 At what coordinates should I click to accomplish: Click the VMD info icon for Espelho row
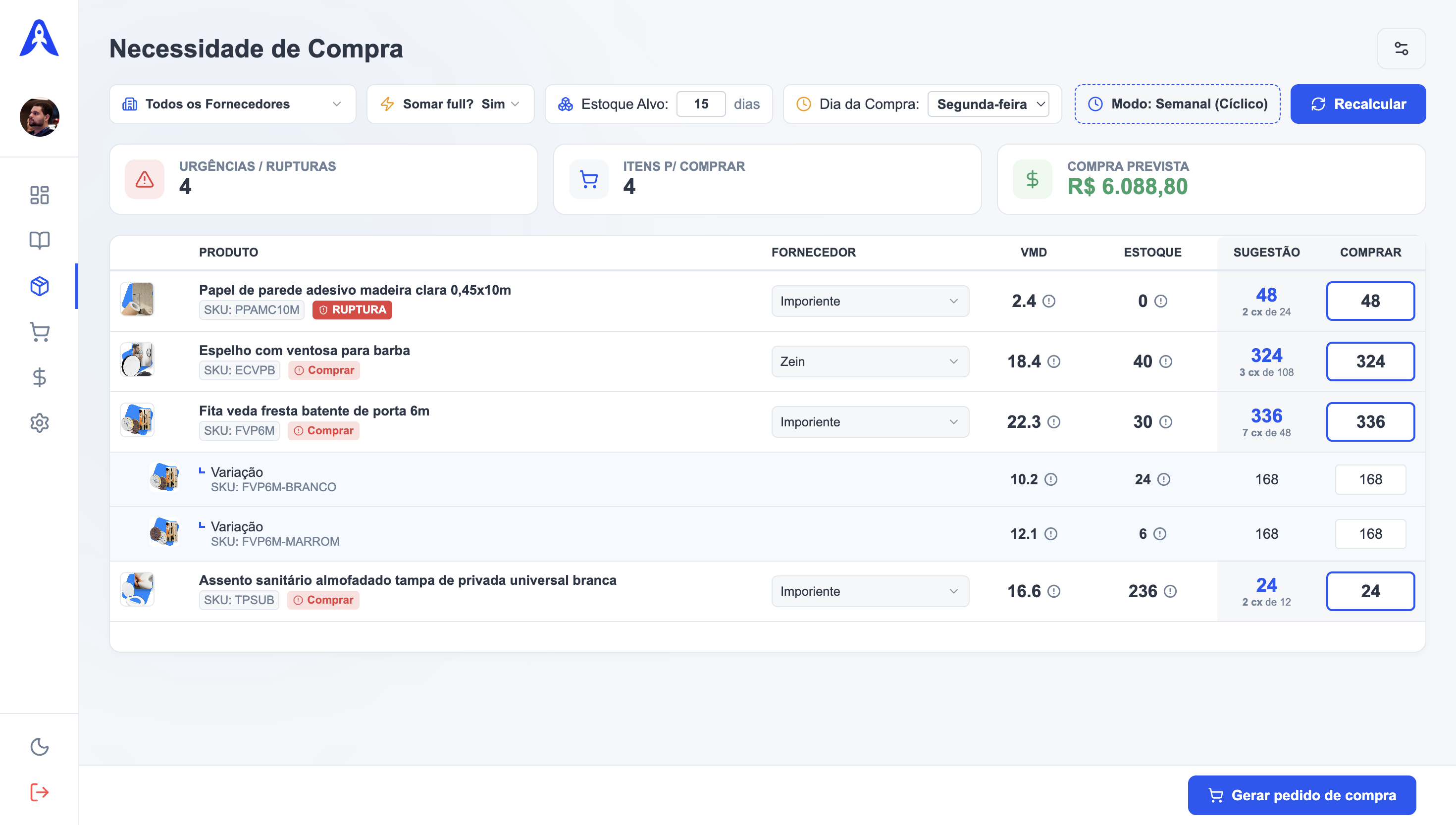point(1054,361)
